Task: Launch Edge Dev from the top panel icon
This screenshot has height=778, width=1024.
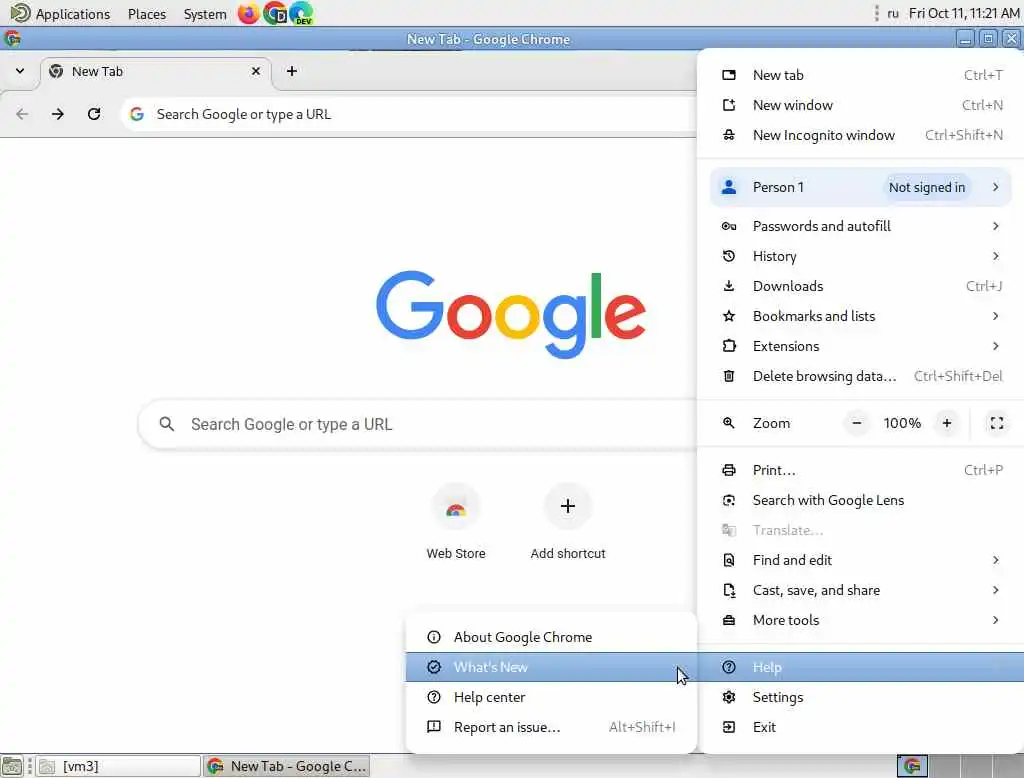Action: (x=301, y=13)
